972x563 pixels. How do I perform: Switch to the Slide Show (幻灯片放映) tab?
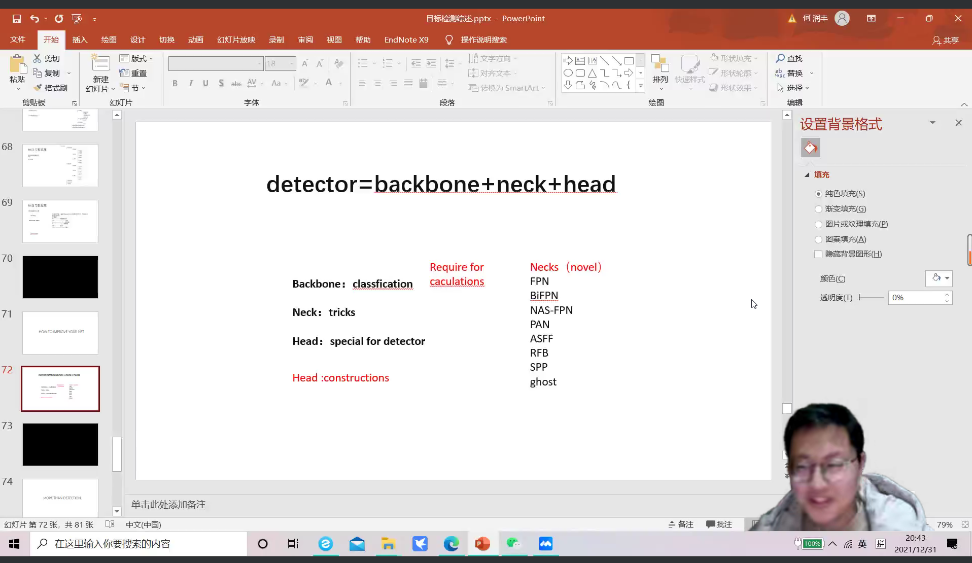[236, 40]
